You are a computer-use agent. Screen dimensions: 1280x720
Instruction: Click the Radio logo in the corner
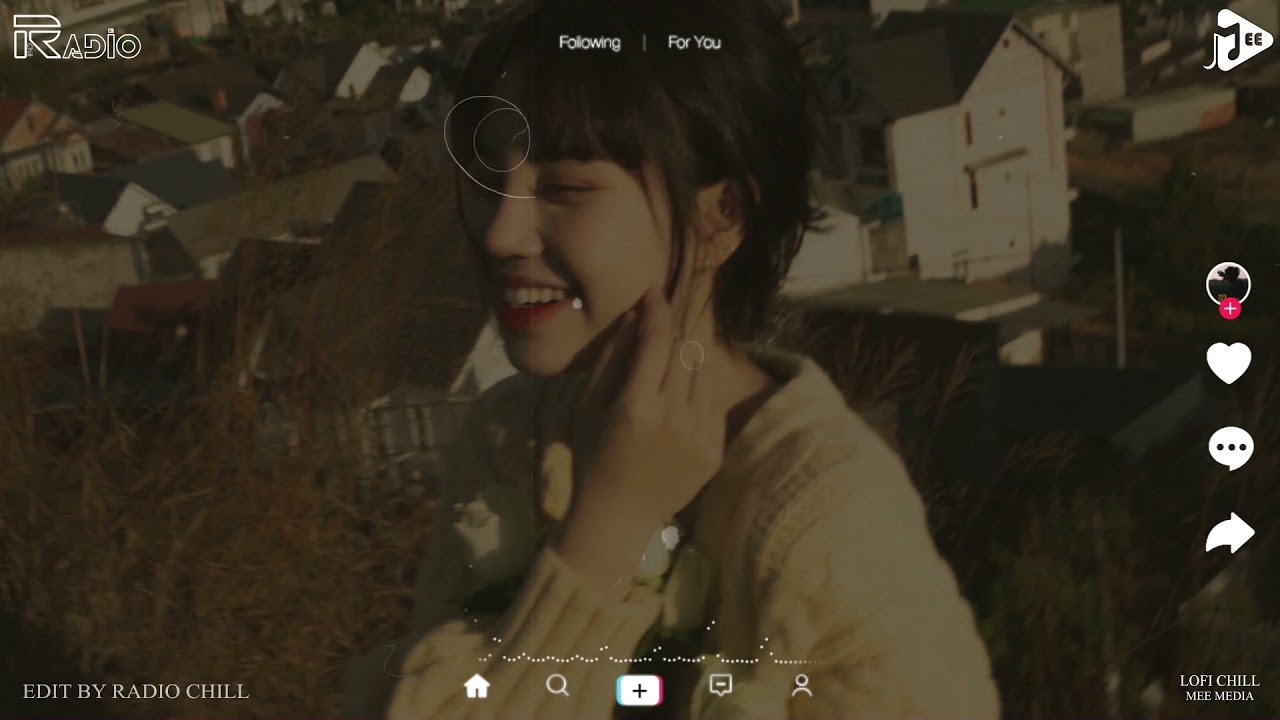pos(77,38)
